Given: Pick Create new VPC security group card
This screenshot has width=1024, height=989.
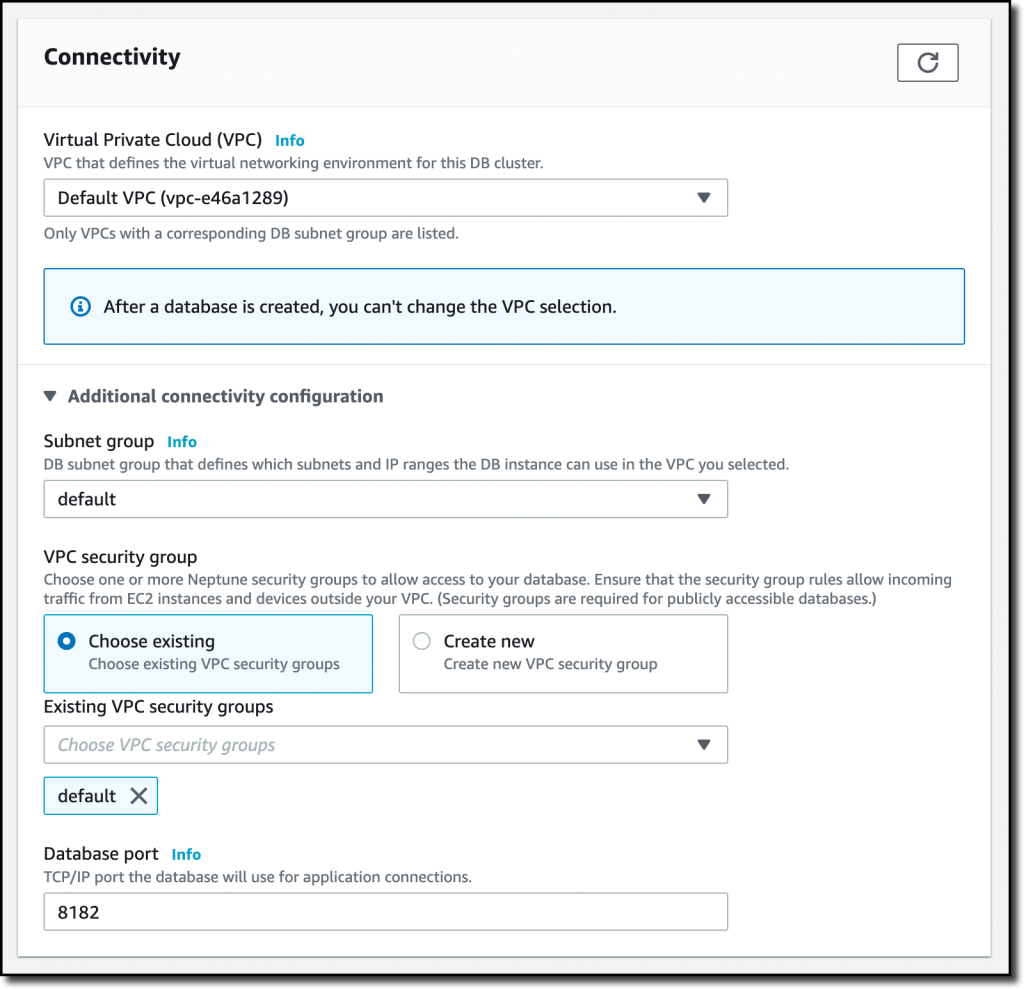Looking at the screenshot, I should tap(563, 653).
